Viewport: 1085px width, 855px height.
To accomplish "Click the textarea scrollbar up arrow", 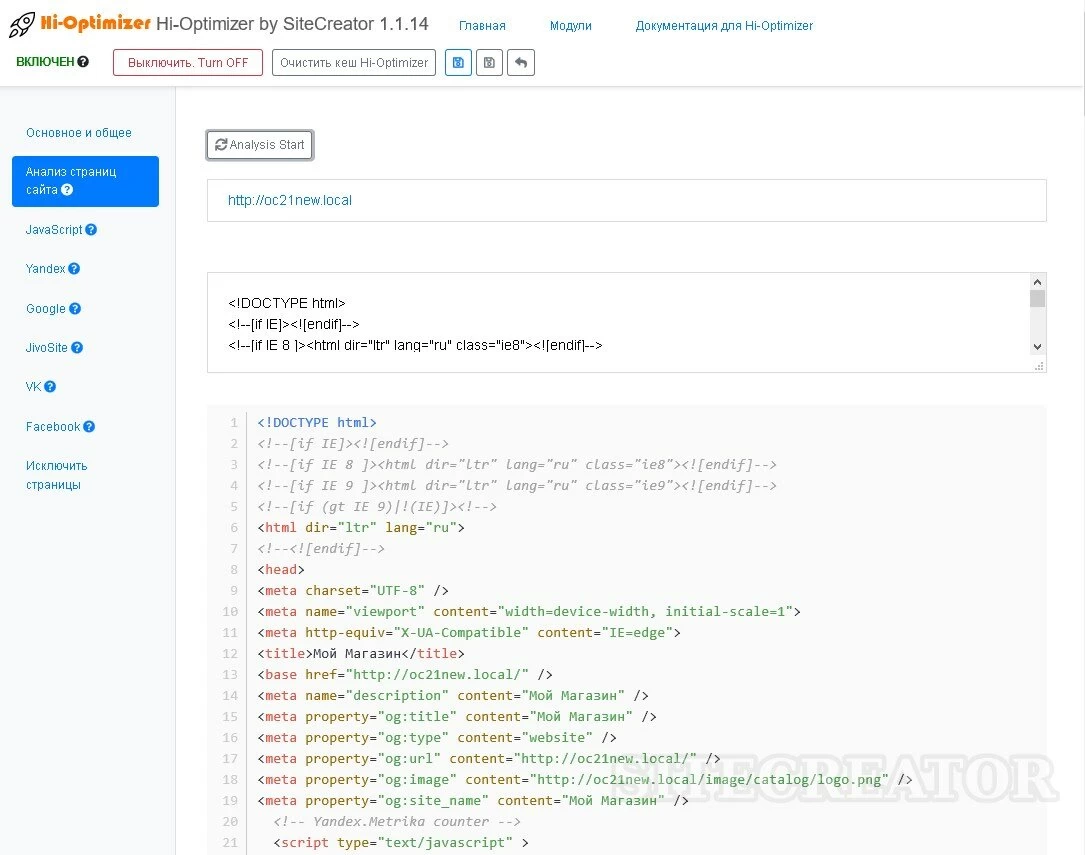I will (x=1037, y=282).
